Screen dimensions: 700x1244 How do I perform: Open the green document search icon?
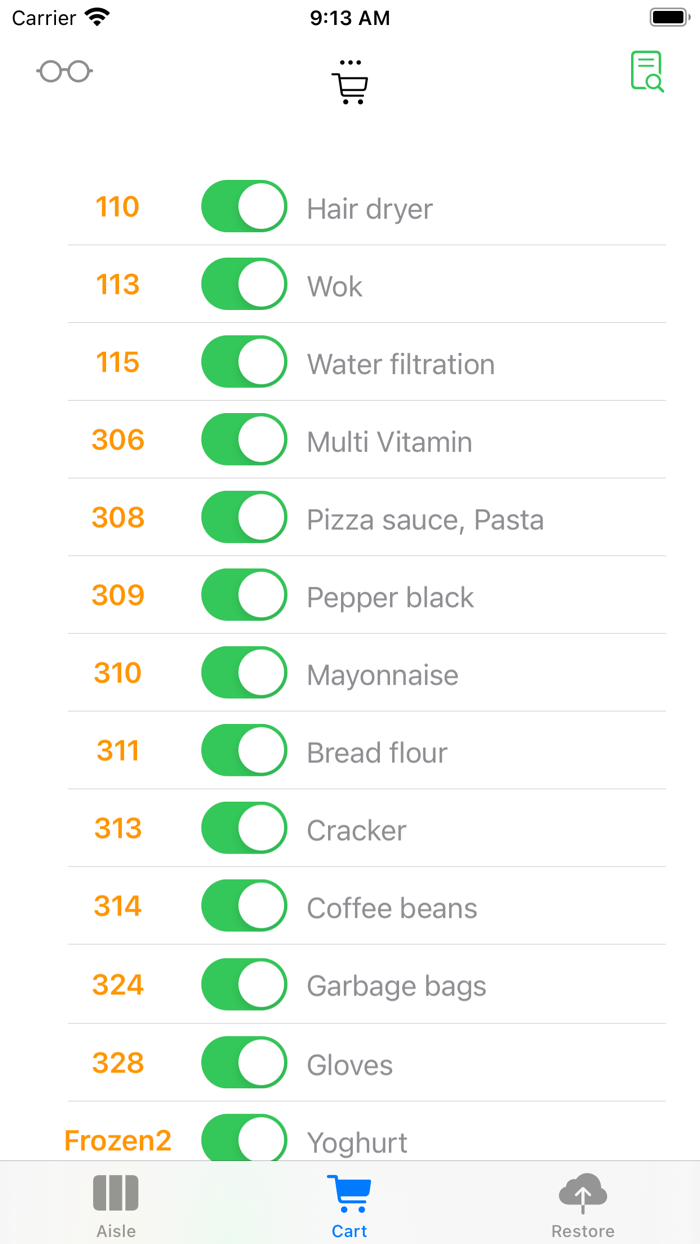[x=647, y=71]
